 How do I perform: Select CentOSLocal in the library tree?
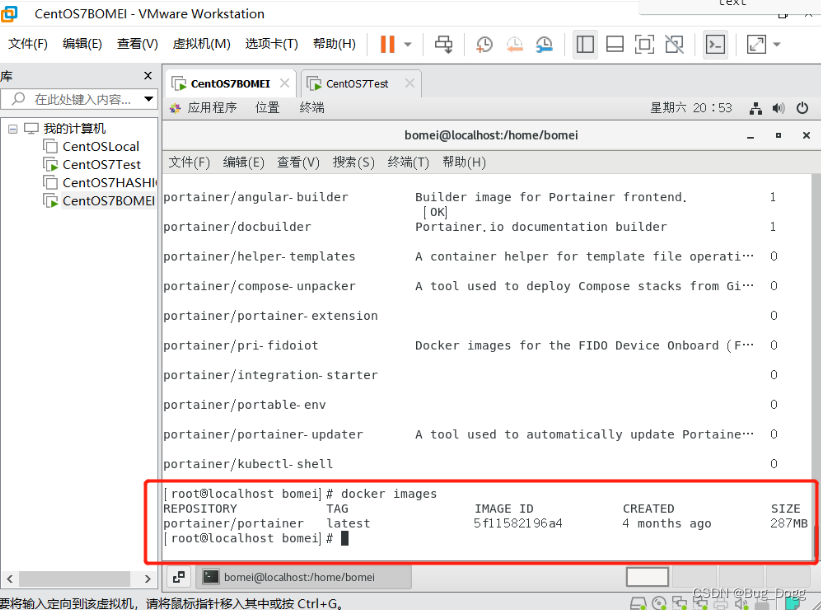[101, 147]
